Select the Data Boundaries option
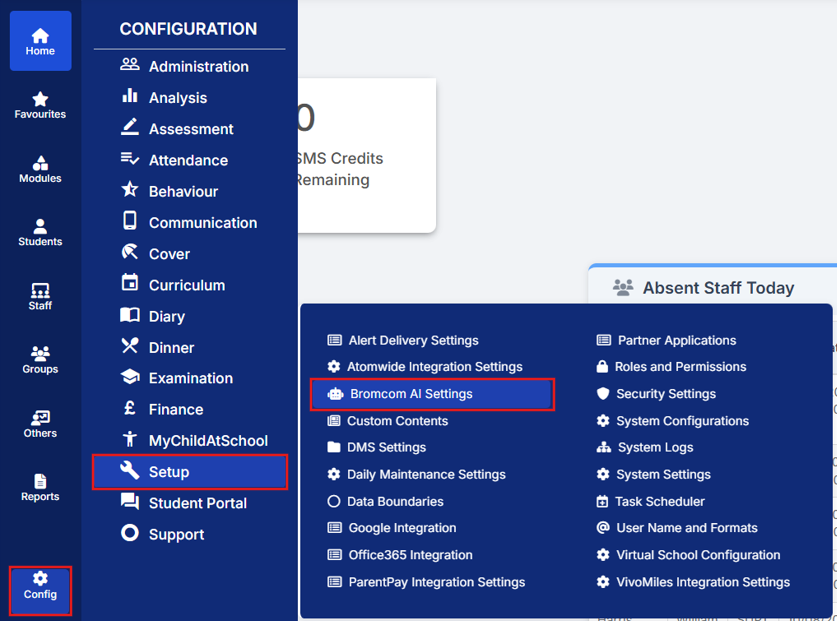This screenshot has width=837, height=621. (395, 502)
